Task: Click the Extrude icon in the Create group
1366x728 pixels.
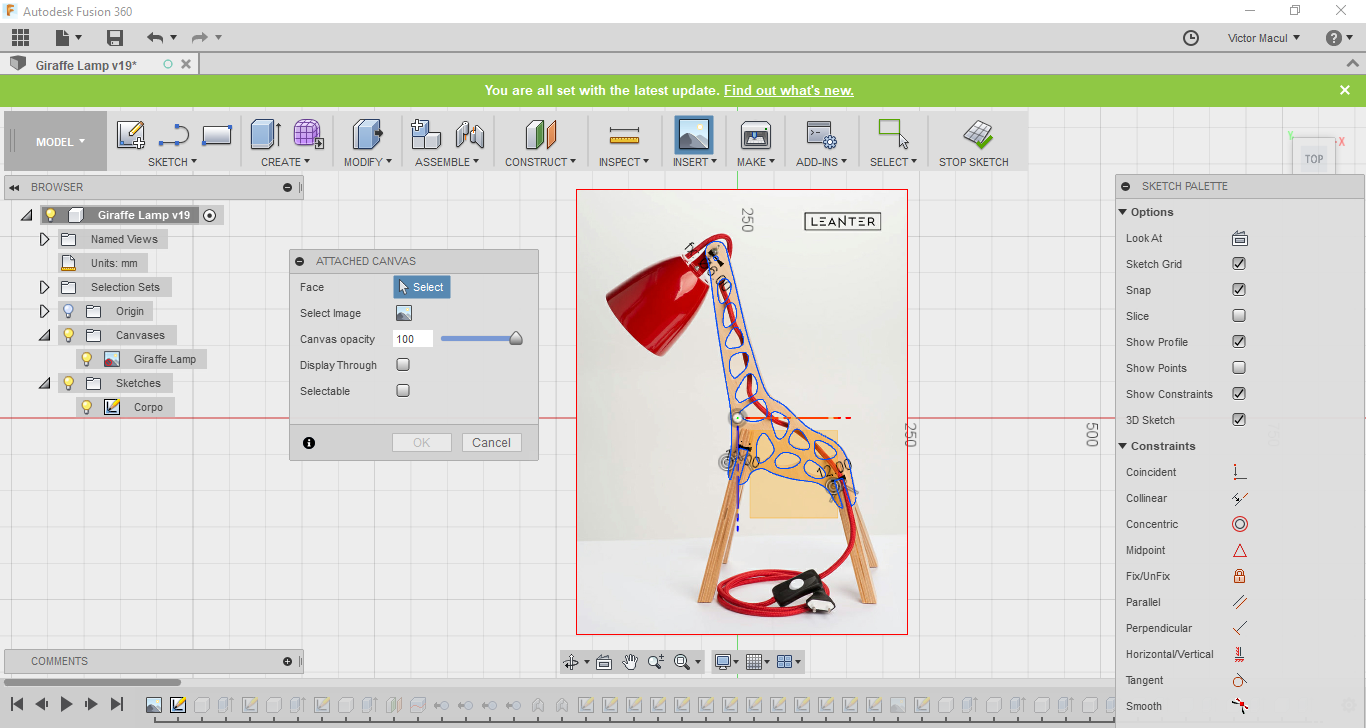Action: coord(266,134)
